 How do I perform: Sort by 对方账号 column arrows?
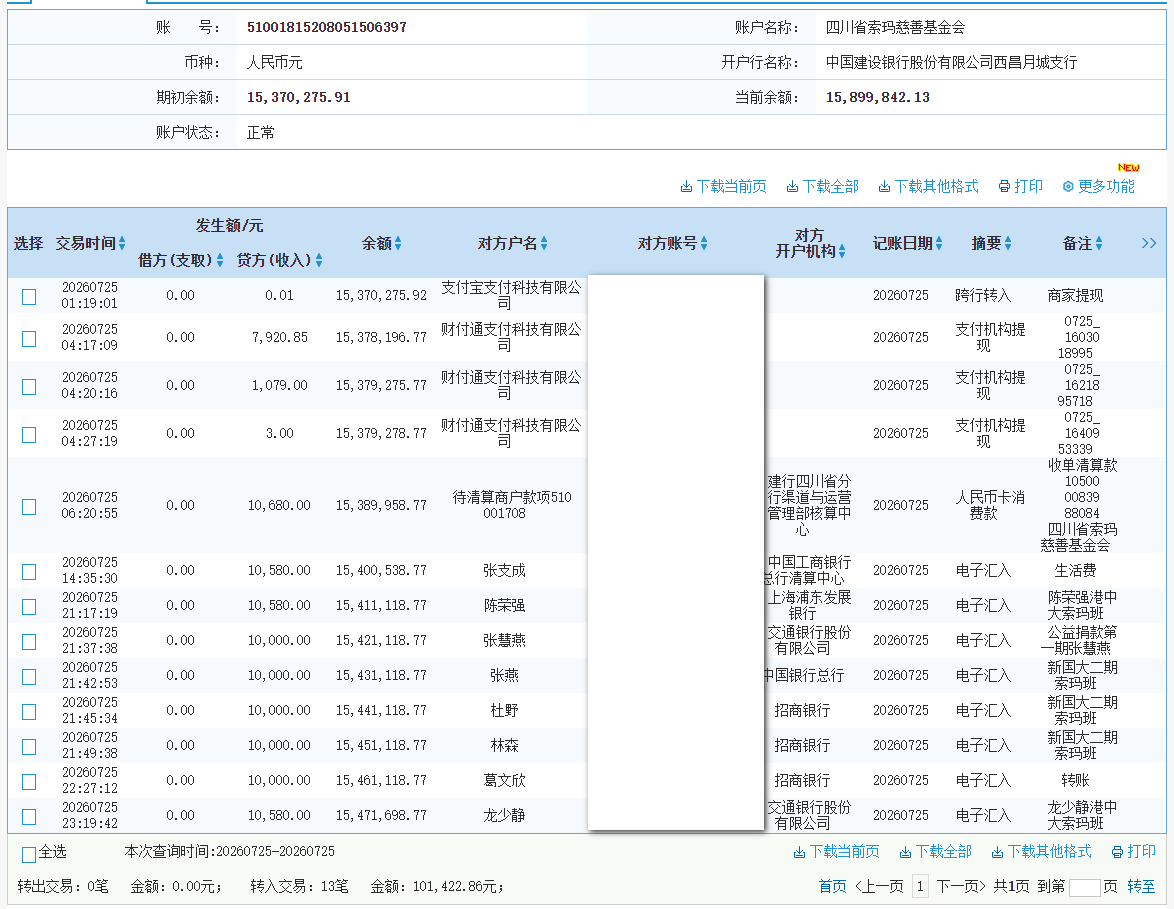pos(704,243)
